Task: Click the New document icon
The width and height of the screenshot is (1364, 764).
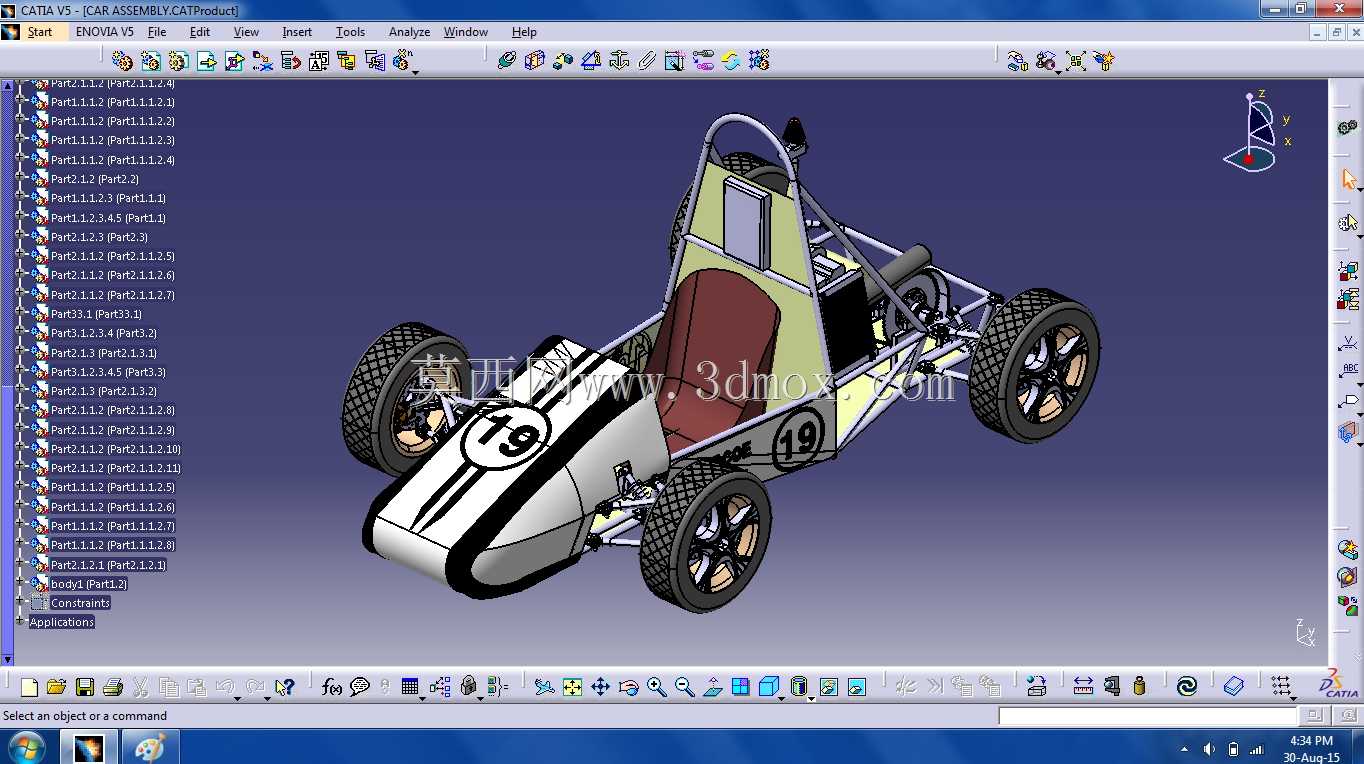Action: pos(29,687)
